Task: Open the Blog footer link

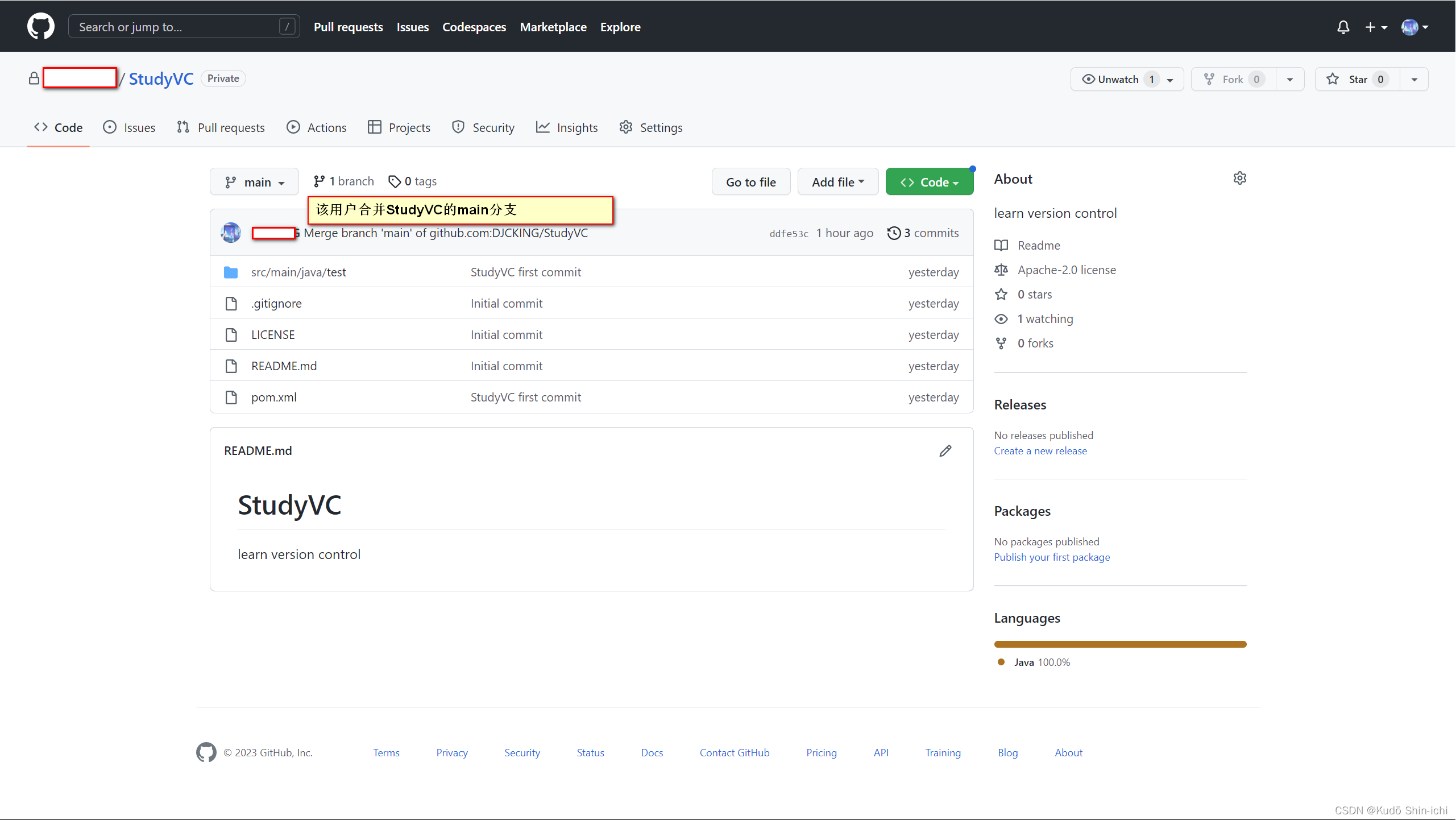Action: 1007,753
